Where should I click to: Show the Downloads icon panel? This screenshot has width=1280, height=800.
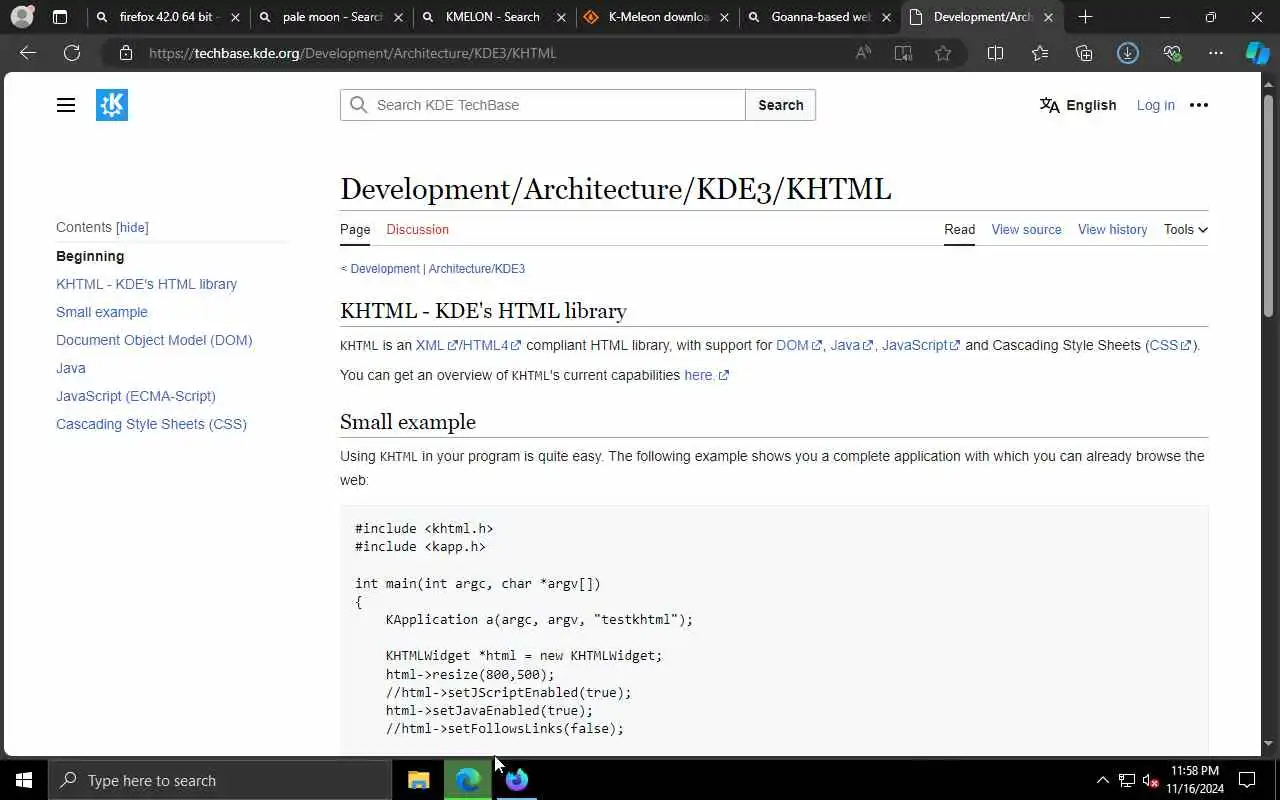pos(1128,53)
